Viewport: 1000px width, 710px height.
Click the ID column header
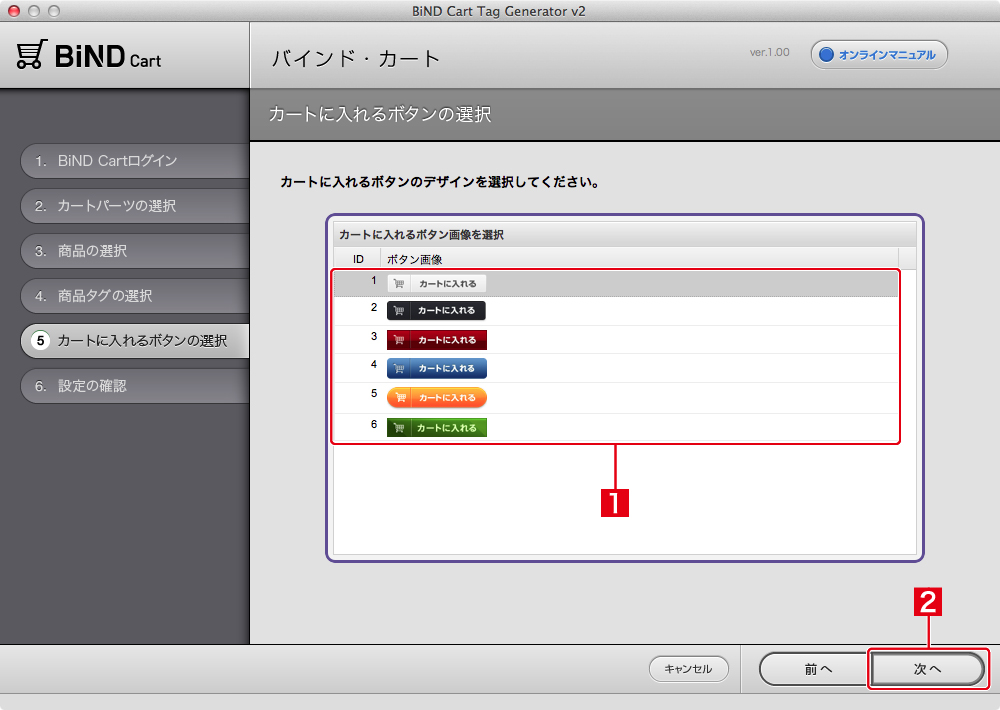(358, 259)
